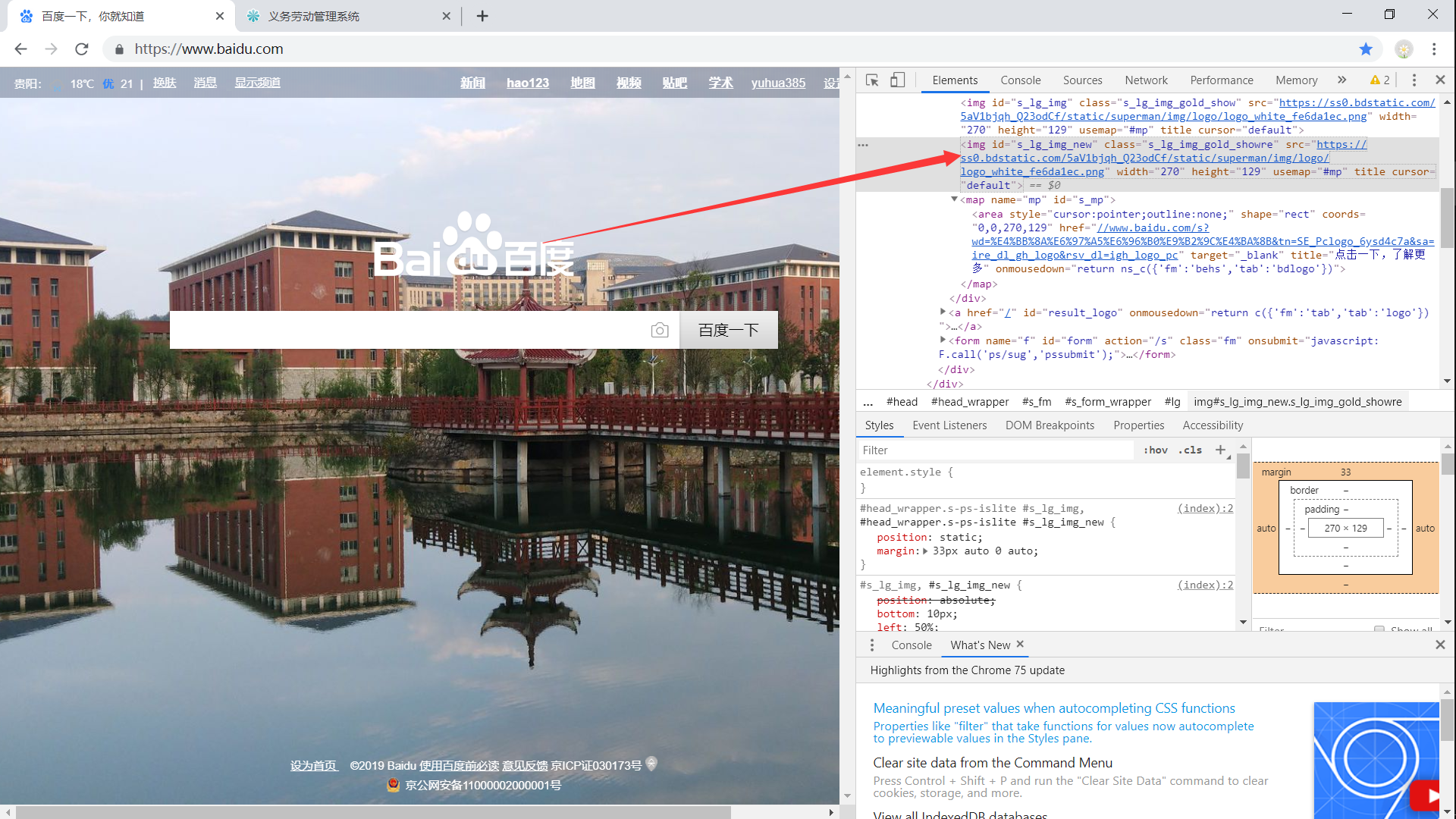This screenshot has height=819, width=1456.
Task: Click the page horizontal scrollbar
Action: 373,812
